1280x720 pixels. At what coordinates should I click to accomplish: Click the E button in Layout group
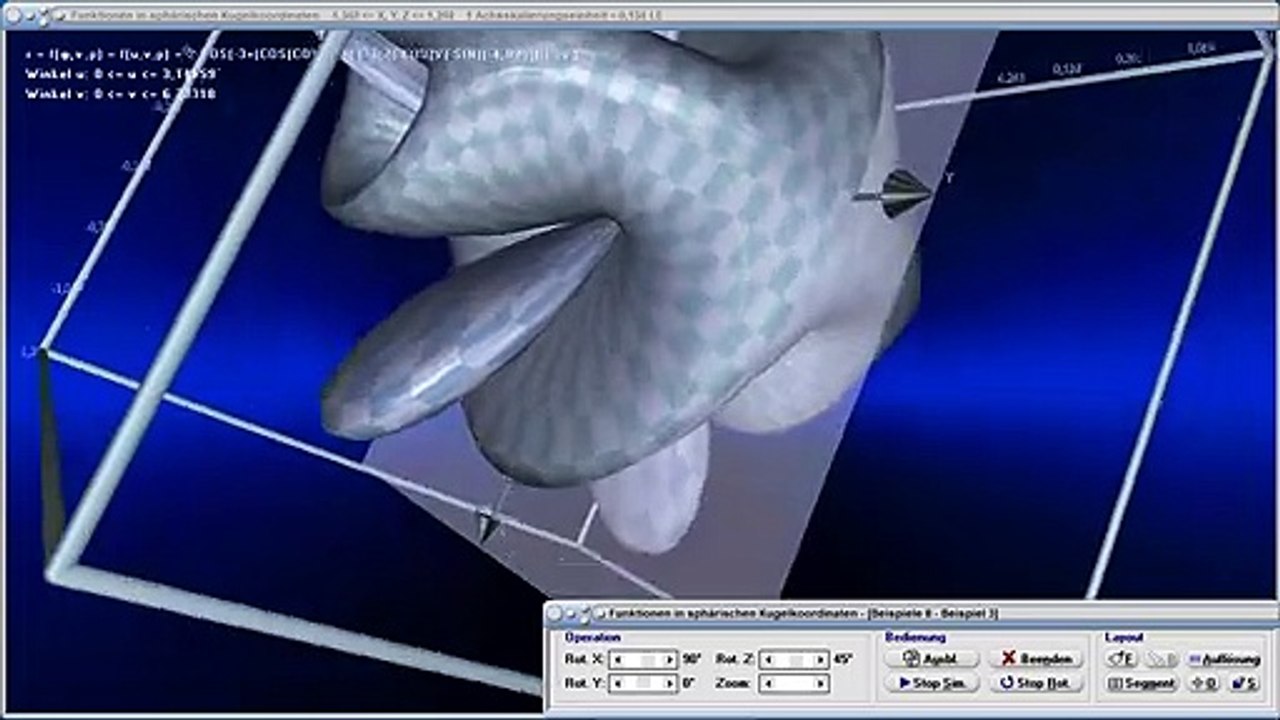point(1122,659)
